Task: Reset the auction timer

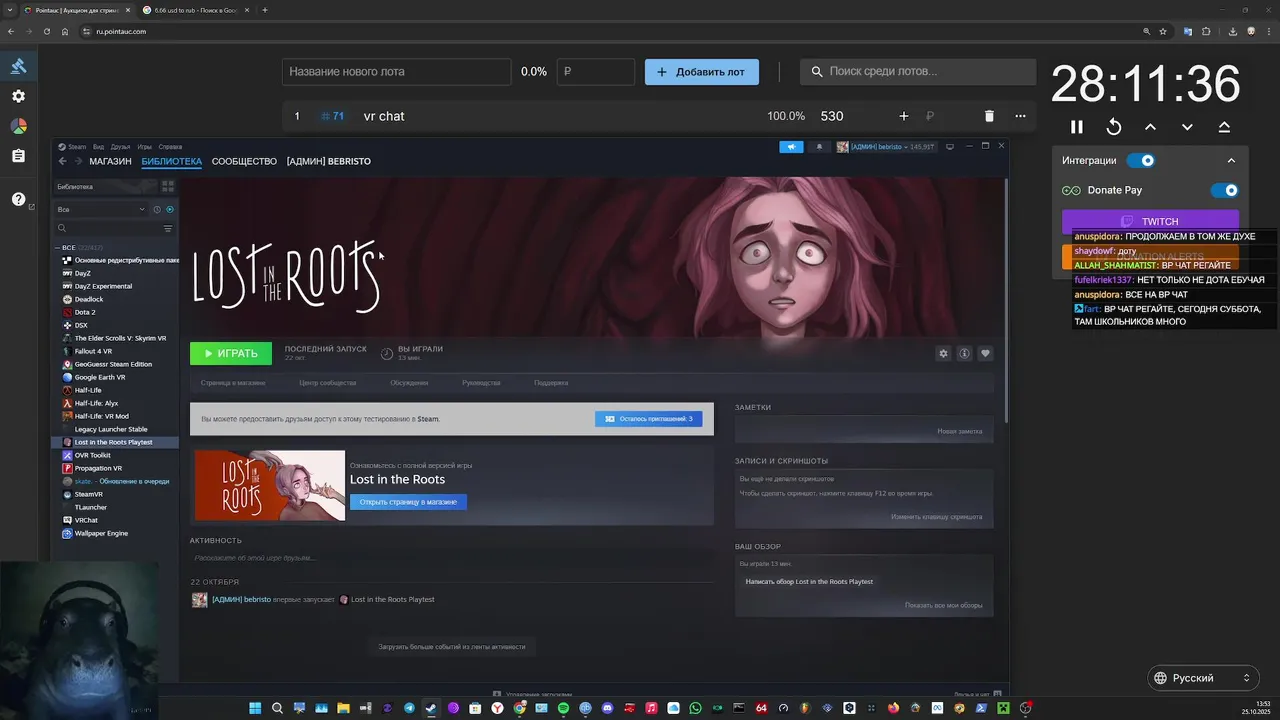Action: (1113, 127)
